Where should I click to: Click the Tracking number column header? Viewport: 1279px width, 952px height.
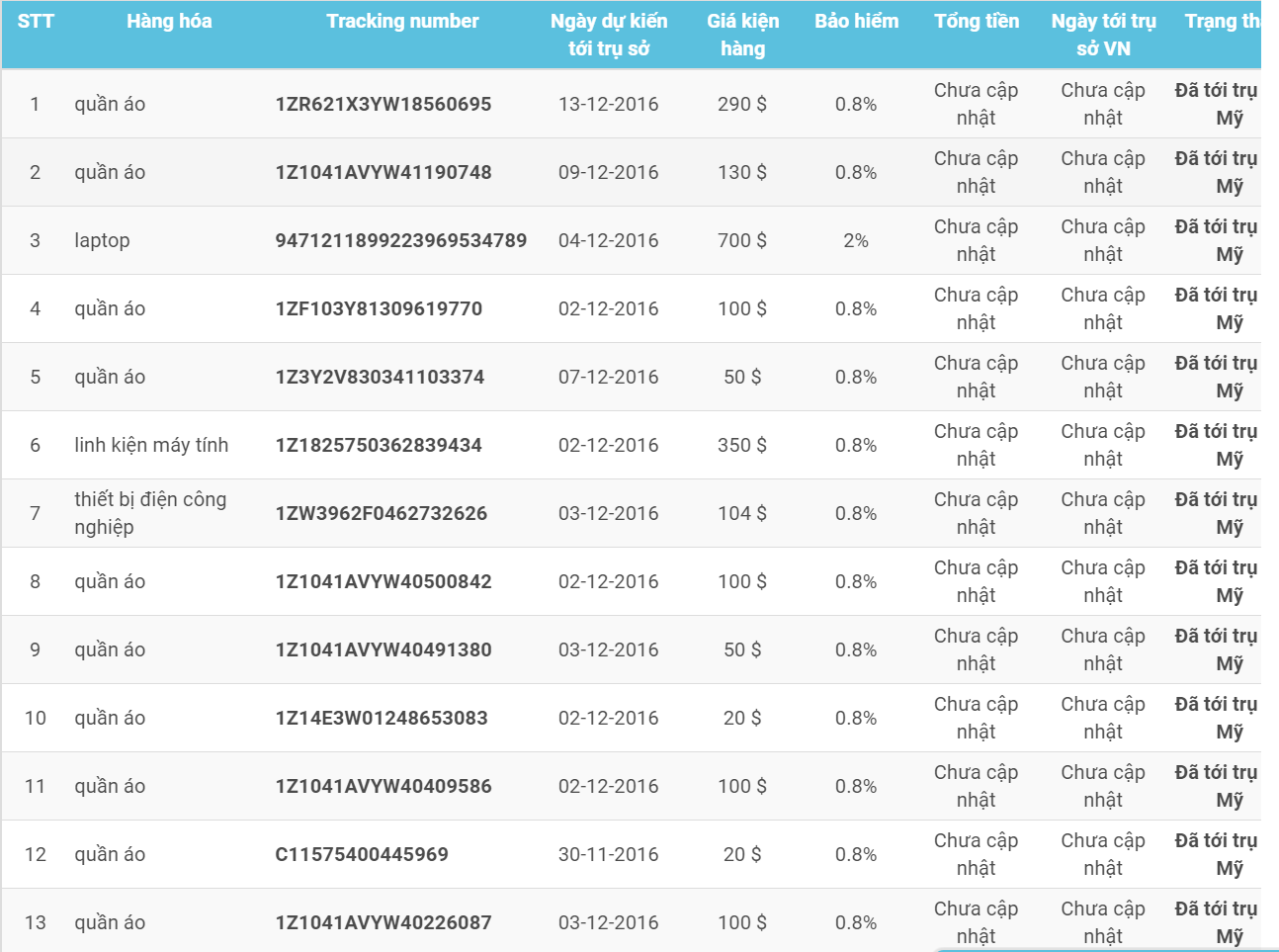402,21
